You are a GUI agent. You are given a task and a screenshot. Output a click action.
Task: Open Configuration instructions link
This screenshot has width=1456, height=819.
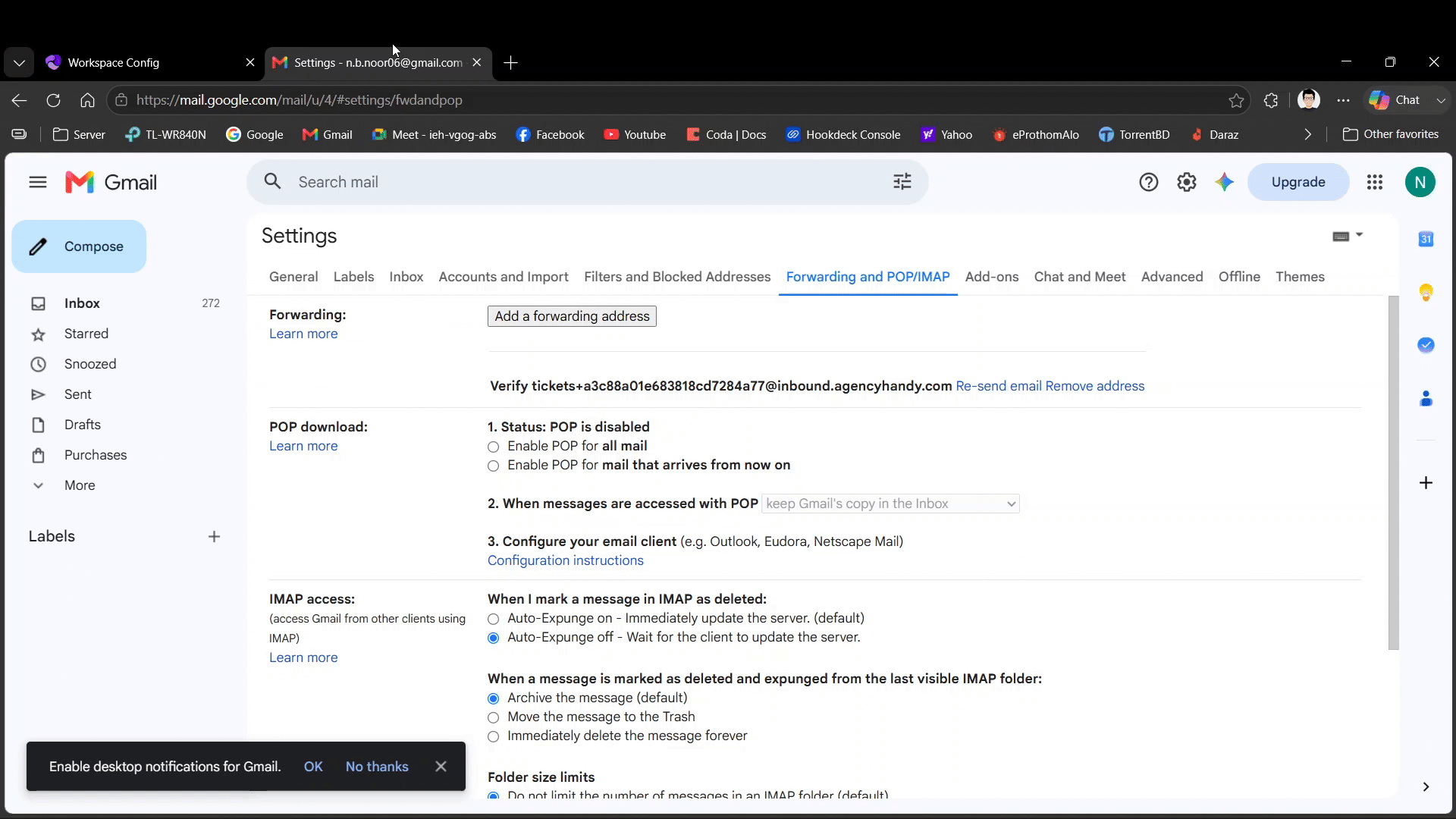566,560
